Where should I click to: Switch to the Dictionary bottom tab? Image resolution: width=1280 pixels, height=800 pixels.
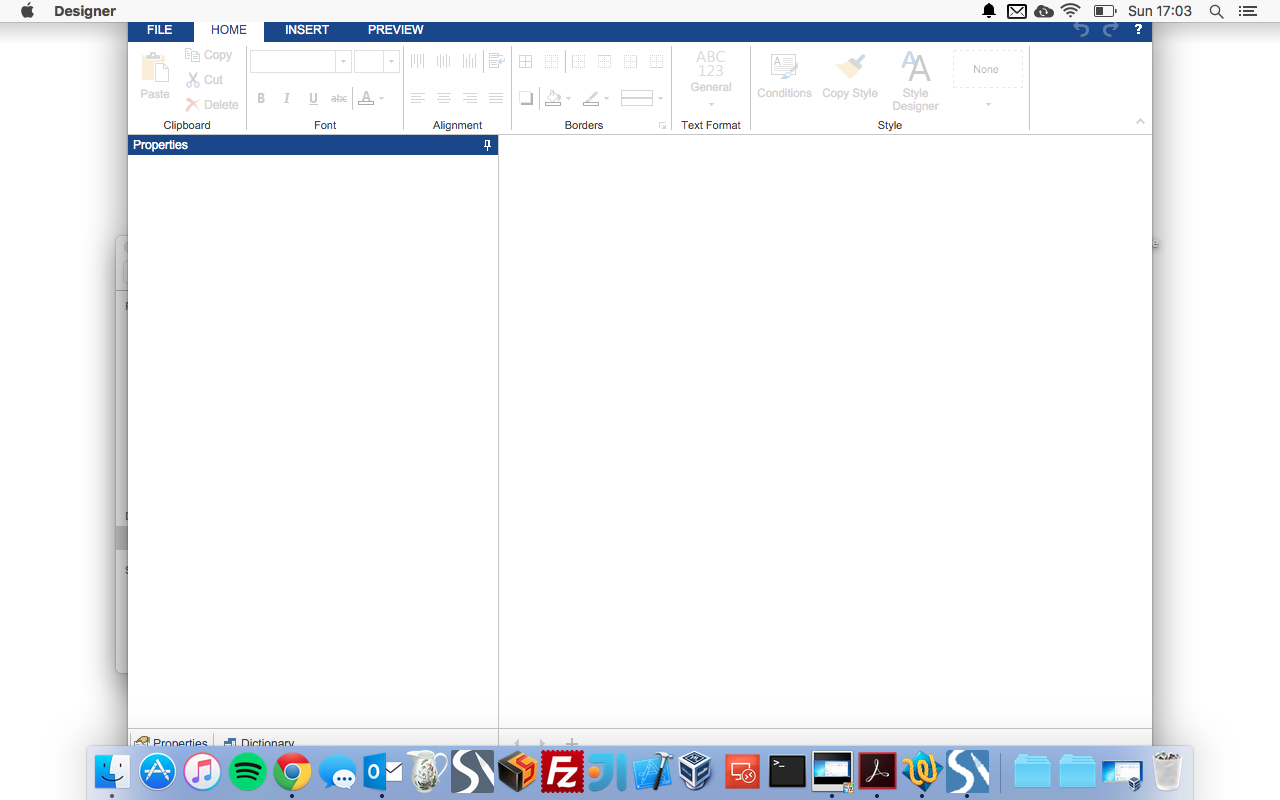259,744
